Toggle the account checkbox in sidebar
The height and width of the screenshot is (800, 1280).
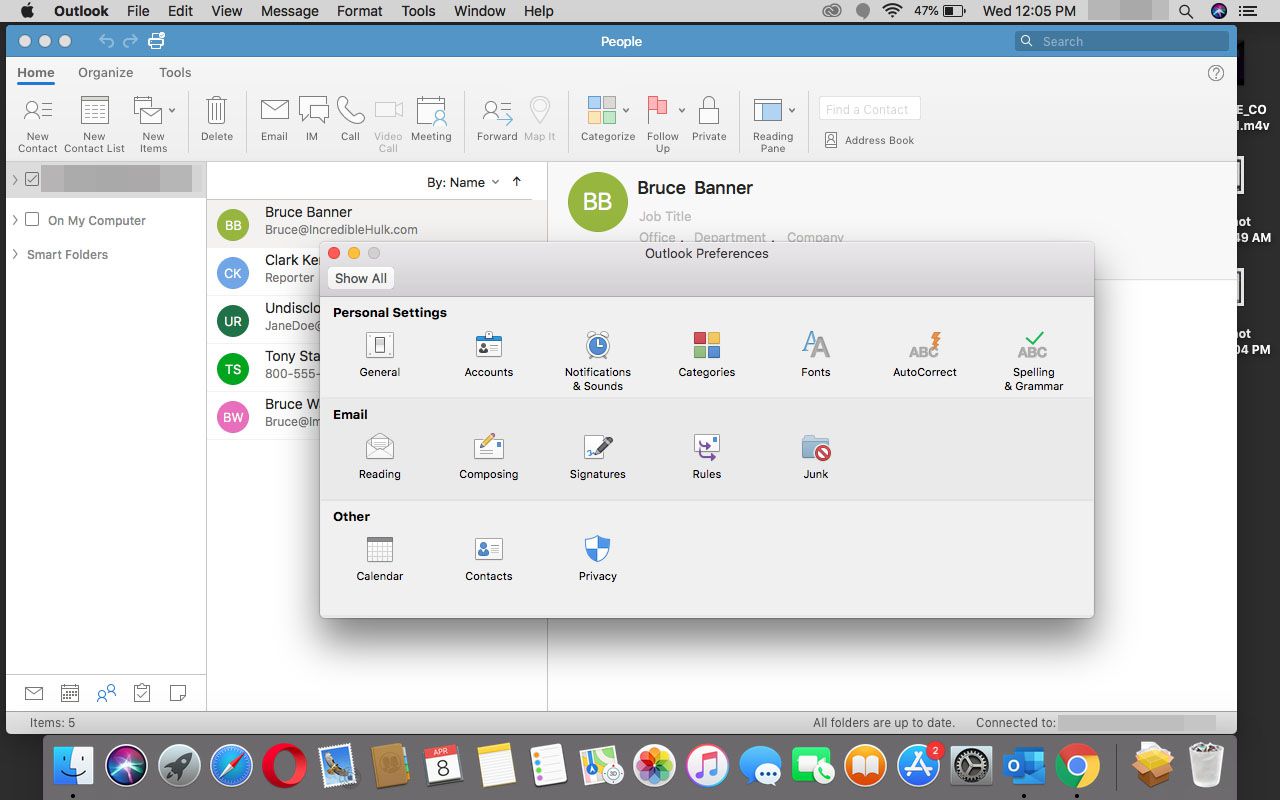pos(32,179)
